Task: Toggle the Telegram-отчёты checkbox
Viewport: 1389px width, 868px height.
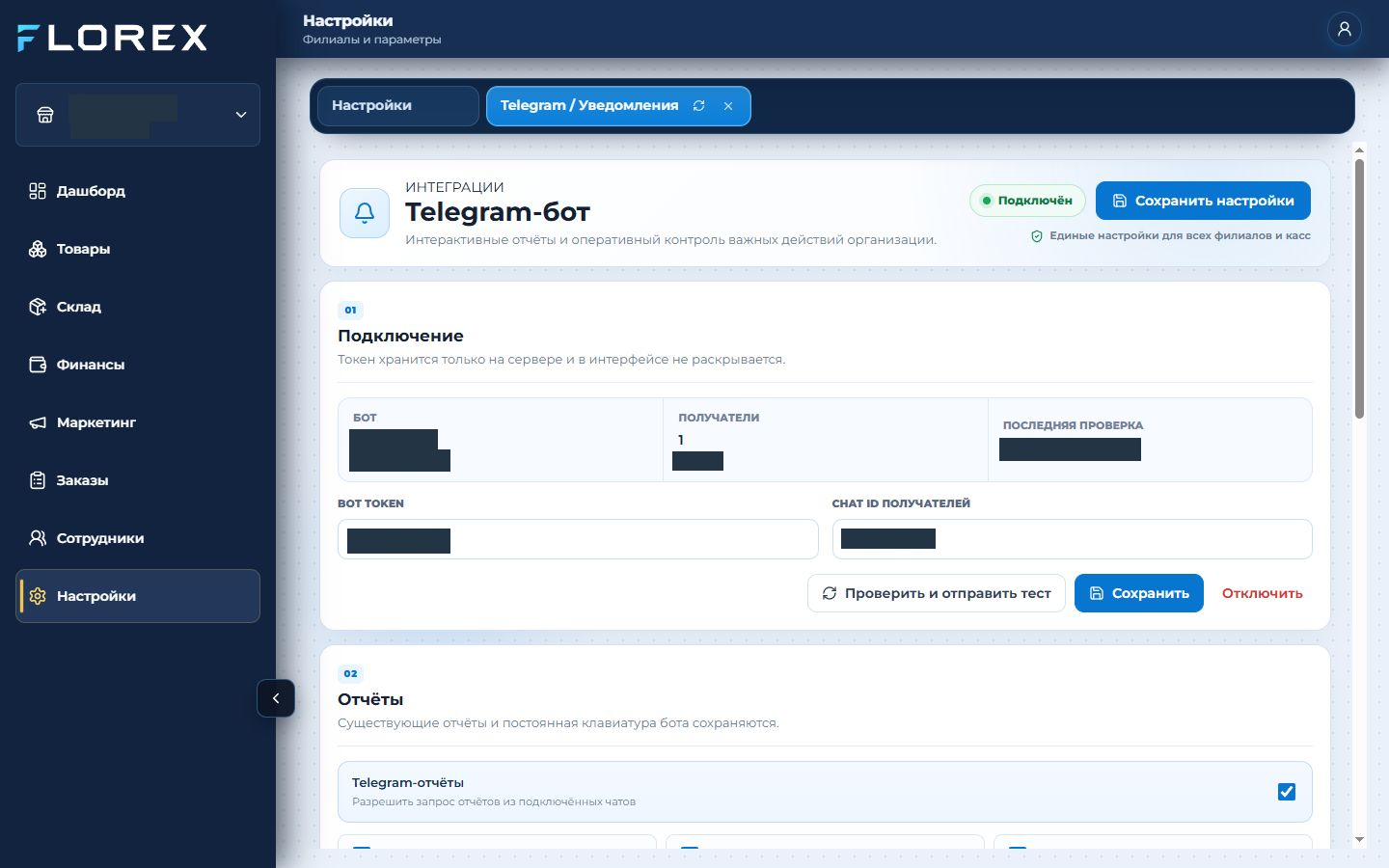Action: (1287, 792)
